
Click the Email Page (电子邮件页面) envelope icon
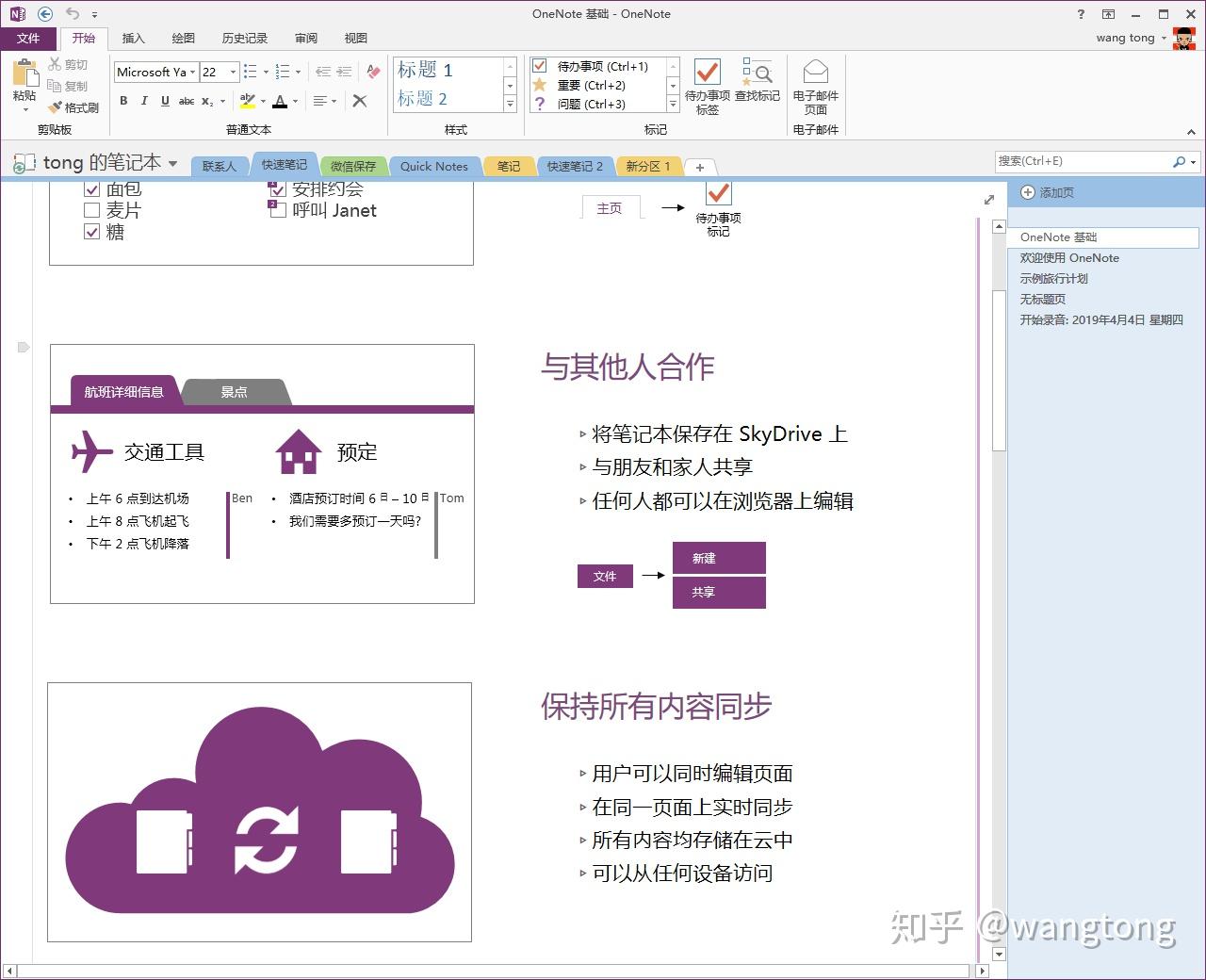(816, 87)
